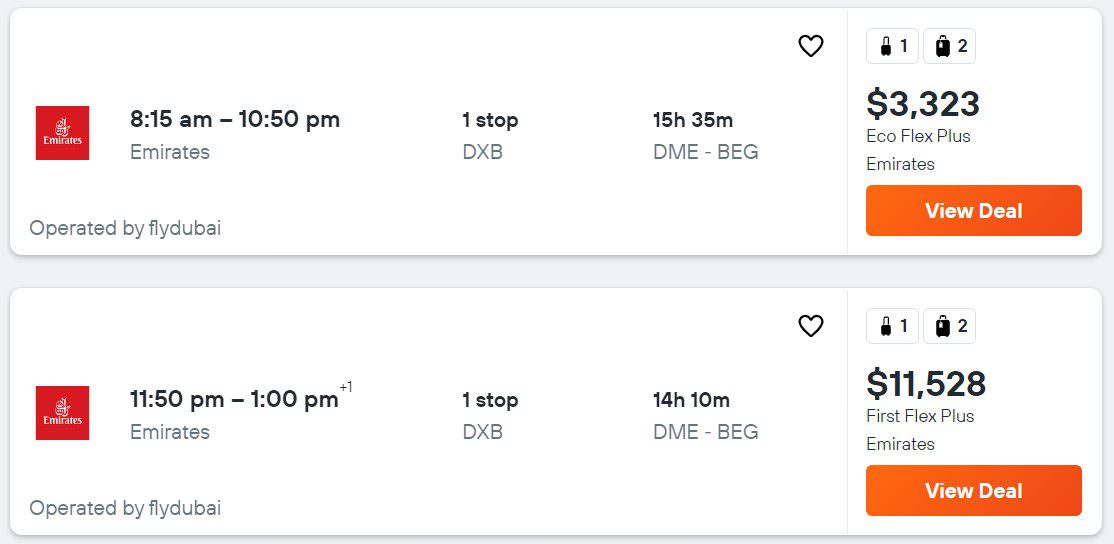This screenshot has height=544, width=1114.
Task: Select the 11:50 pm – 1:00 pm departure time
Action: tap(234, 400)
